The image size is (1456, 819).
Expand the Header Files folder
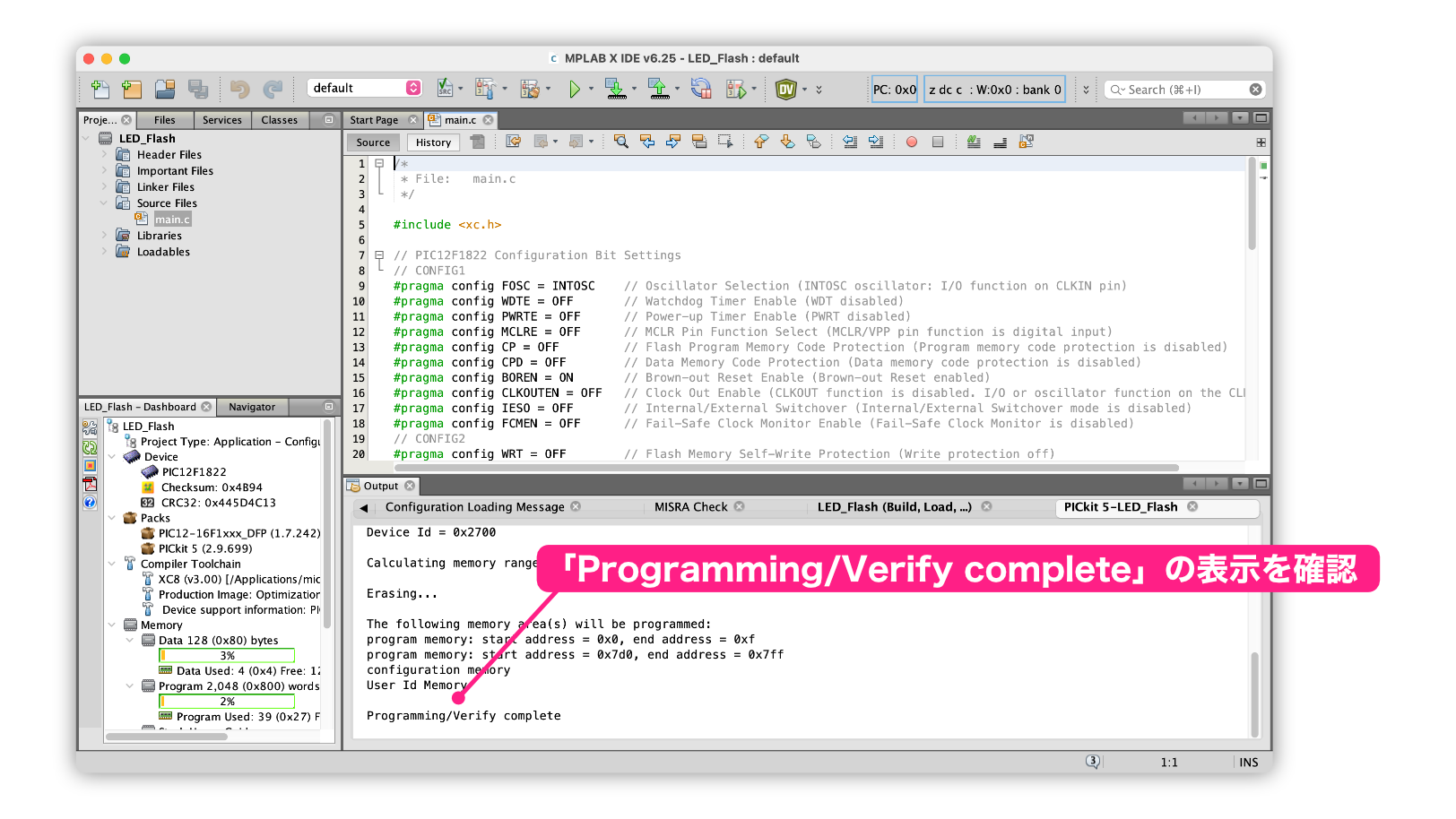[x=104, y=154]
